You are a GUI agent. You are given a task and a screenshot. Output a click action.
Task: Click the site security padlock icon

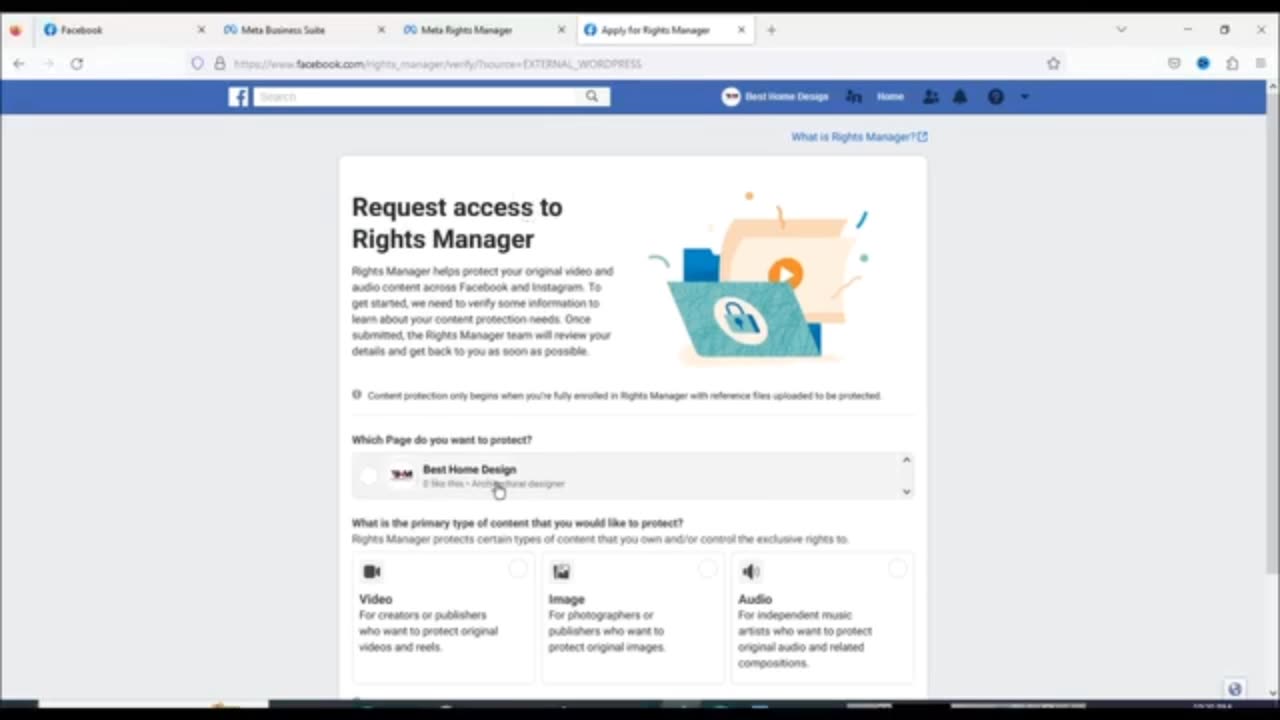220,63
